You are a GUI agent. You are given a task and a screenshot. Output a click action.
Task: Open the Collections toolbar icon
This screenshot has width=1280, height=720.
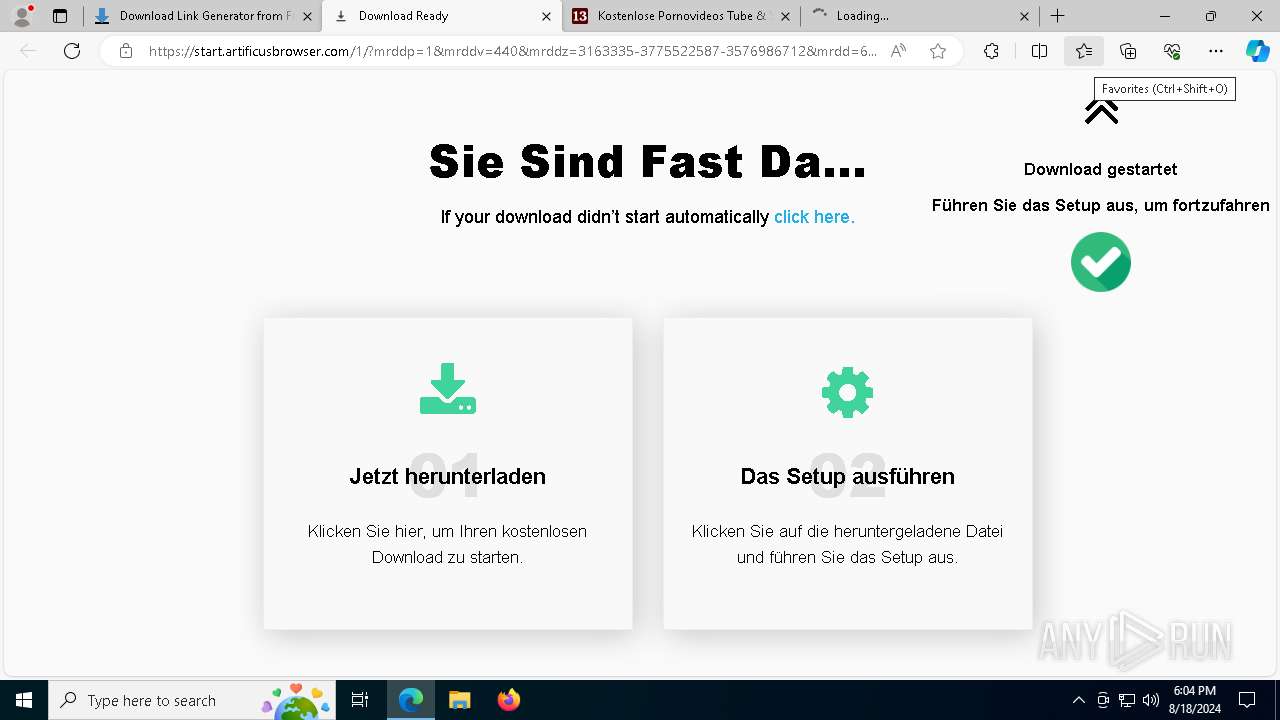1128,51
